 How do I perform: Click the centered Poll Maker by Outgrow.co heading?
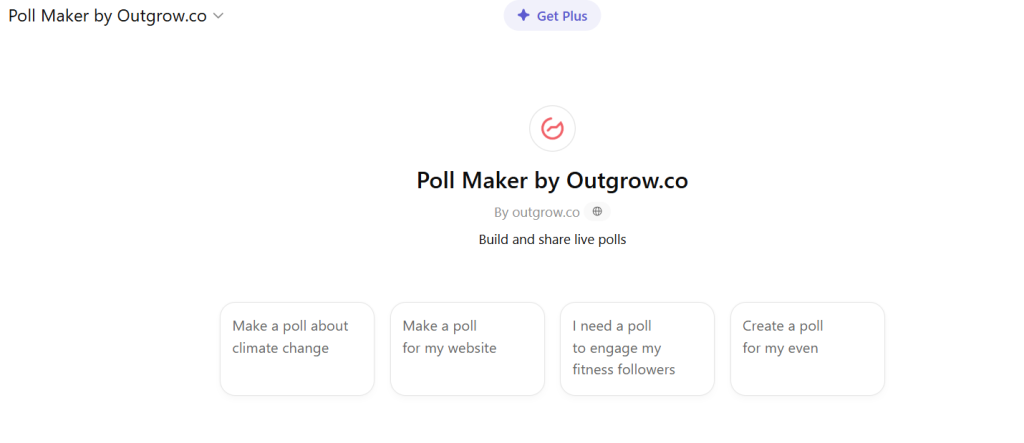[552, 181]
